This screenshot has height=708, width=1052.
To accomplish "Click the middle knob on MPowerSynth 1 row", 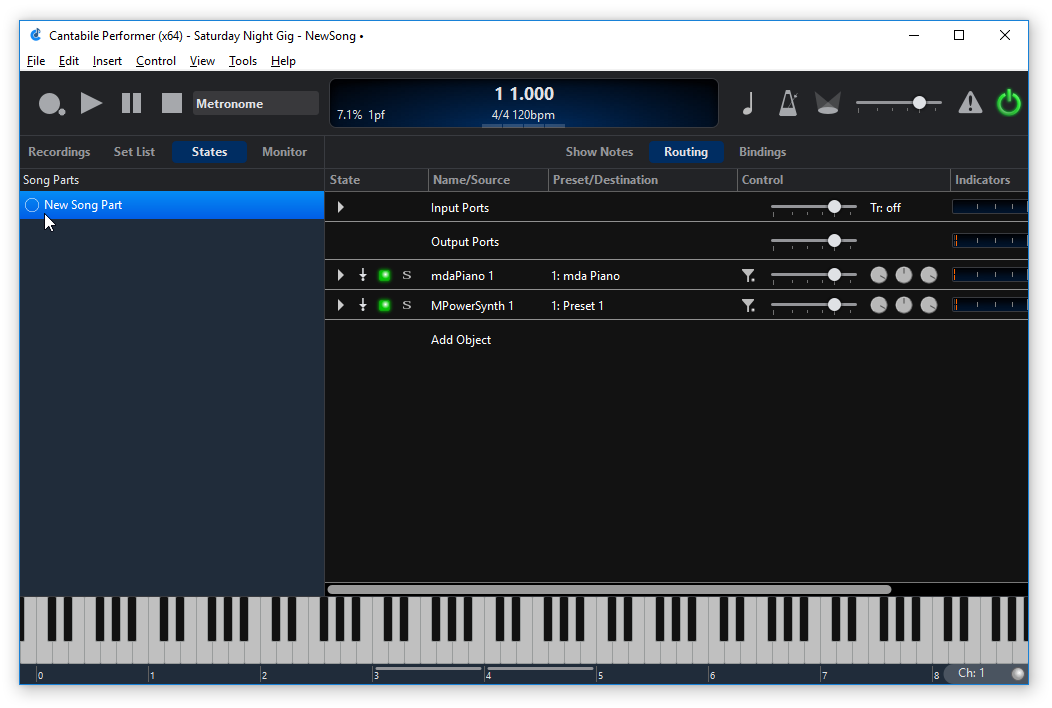I will pos(904,305).
